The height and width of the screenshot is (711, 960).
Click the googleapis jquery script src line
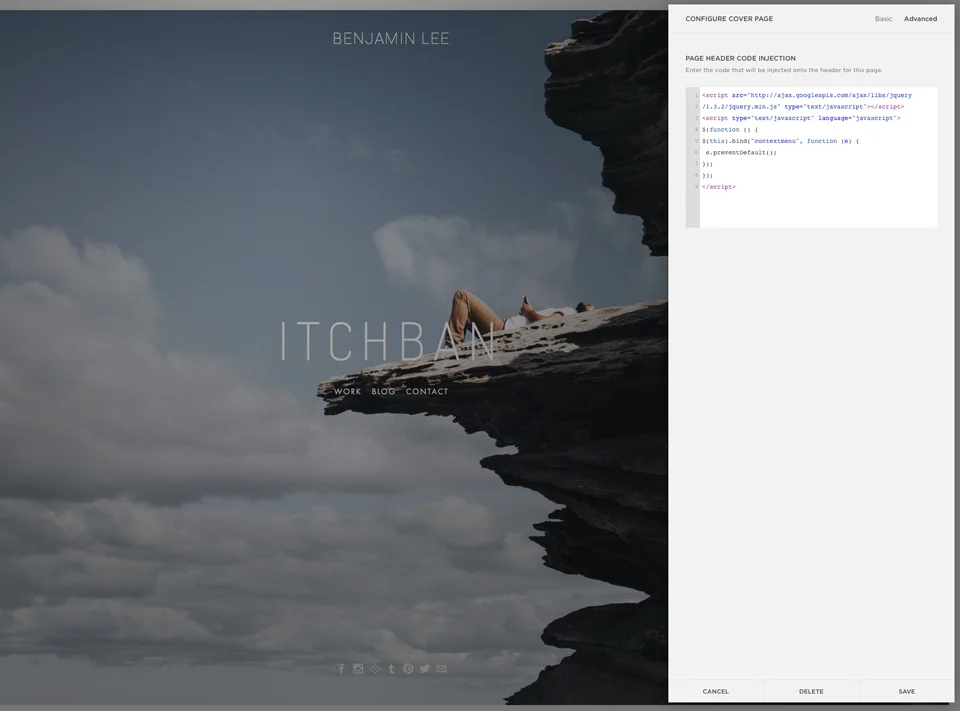[x=807, y=96]
